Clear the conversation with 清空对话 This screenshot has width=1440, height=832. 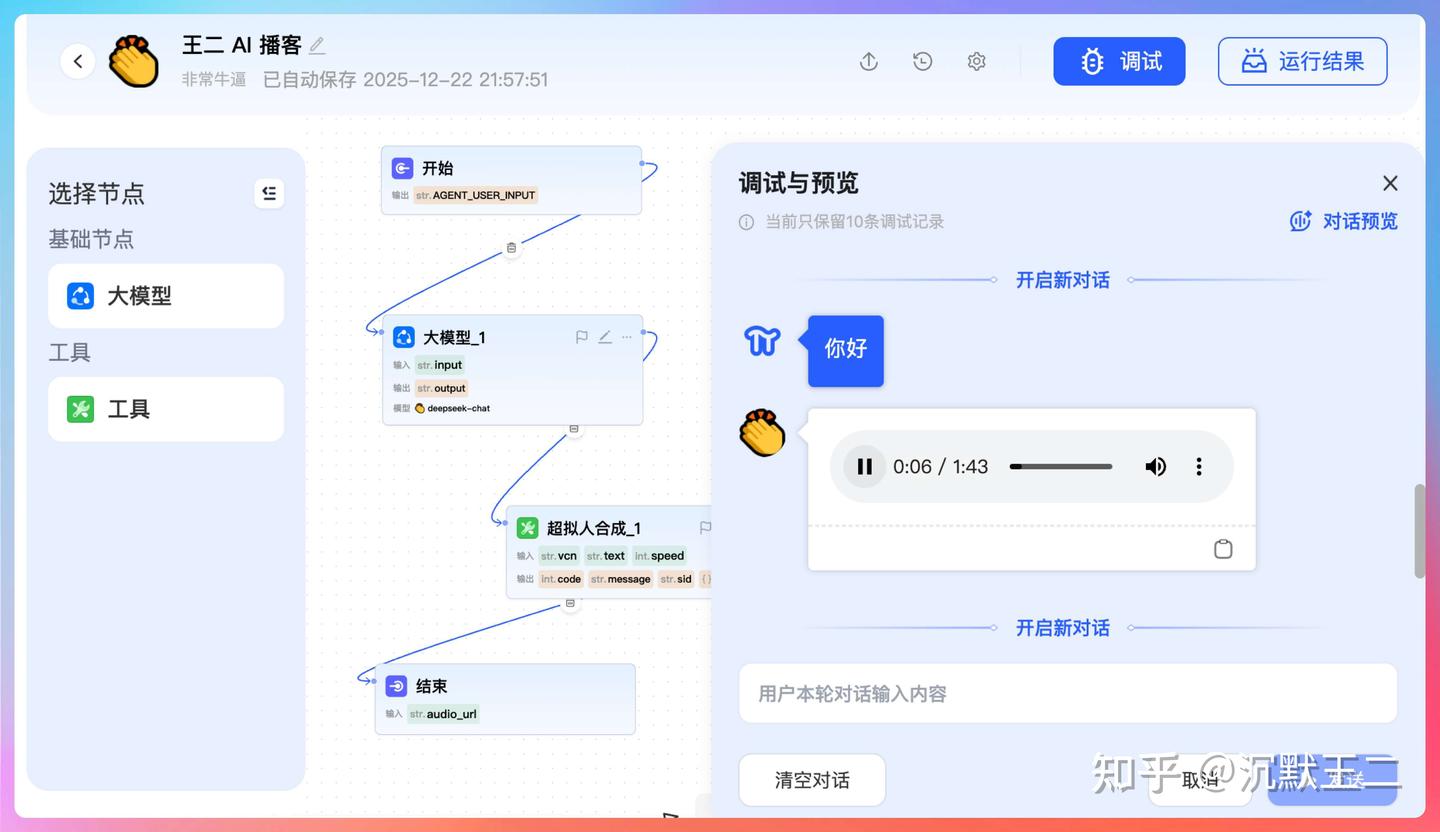click(x=811, y=780)
